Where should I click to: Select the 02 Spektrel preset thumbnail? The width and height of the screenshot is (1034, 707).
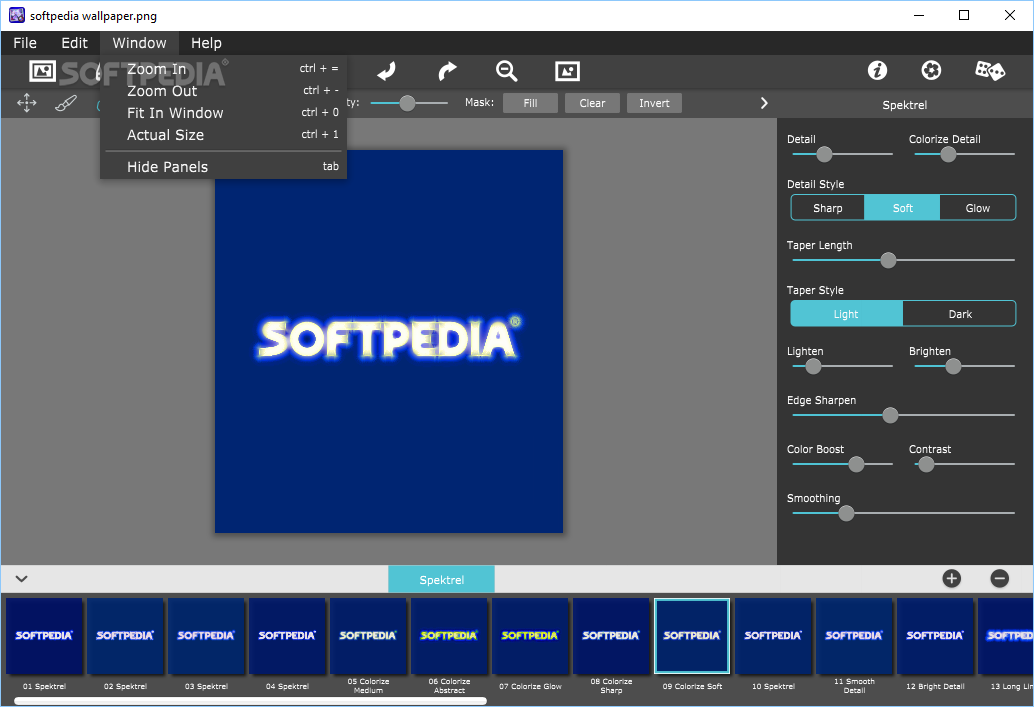pos(125,636)
